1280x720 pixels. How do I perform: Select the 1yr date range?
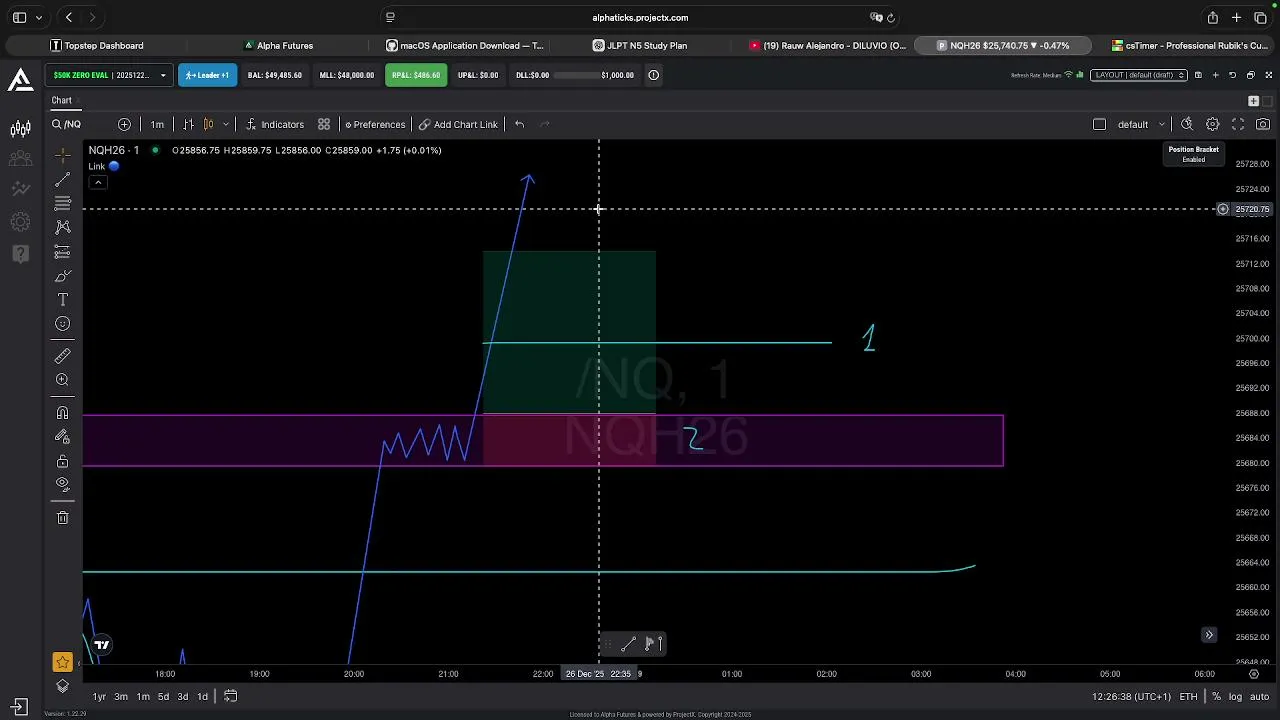point(99,696)
